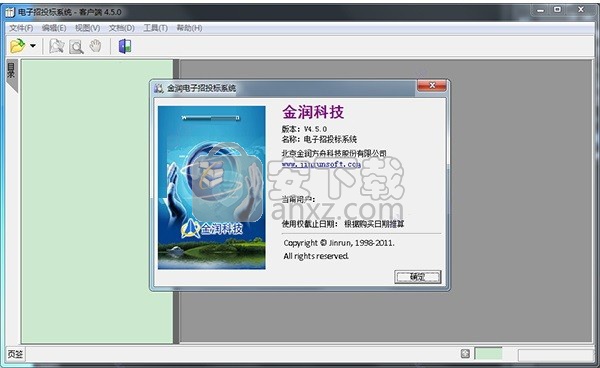Open the 文档(D) menu
This screenshot has width=600, height=368.
[x=122, y=28]
